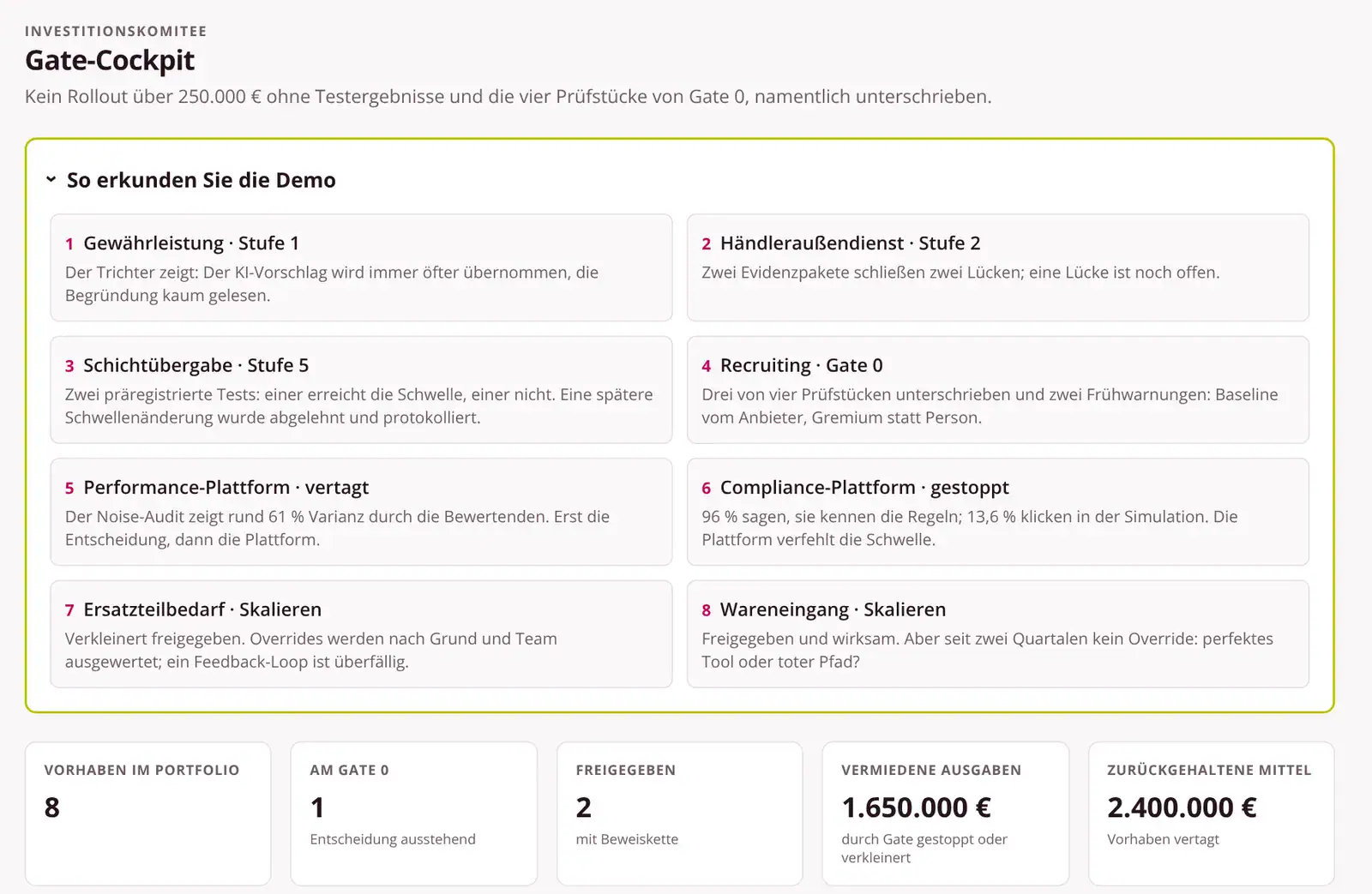
Task: Click the 'Vorhaben vertagt' caption
Action: 1163,839
